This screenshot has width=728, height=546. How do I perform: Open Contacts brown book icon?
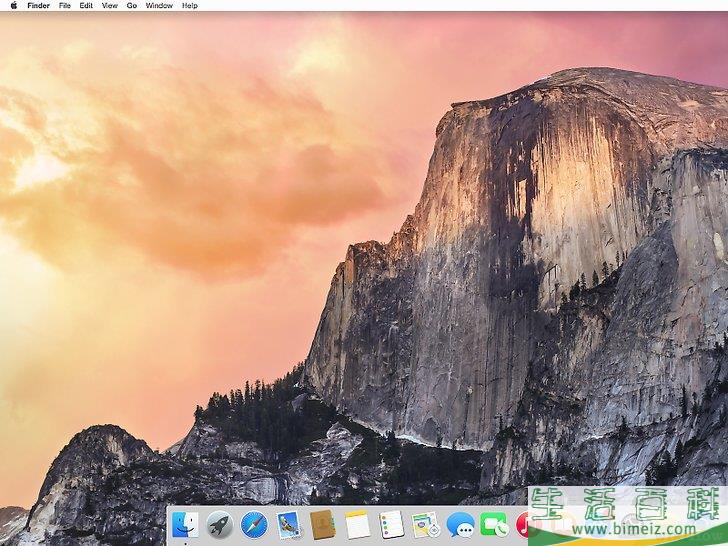tap(323, 525)
